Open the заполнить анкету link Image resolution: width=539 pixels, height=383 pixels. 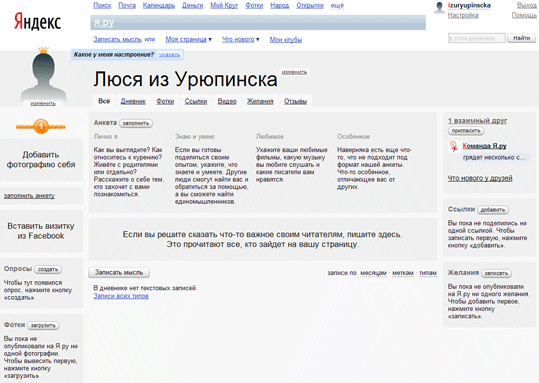pos(29,196)
